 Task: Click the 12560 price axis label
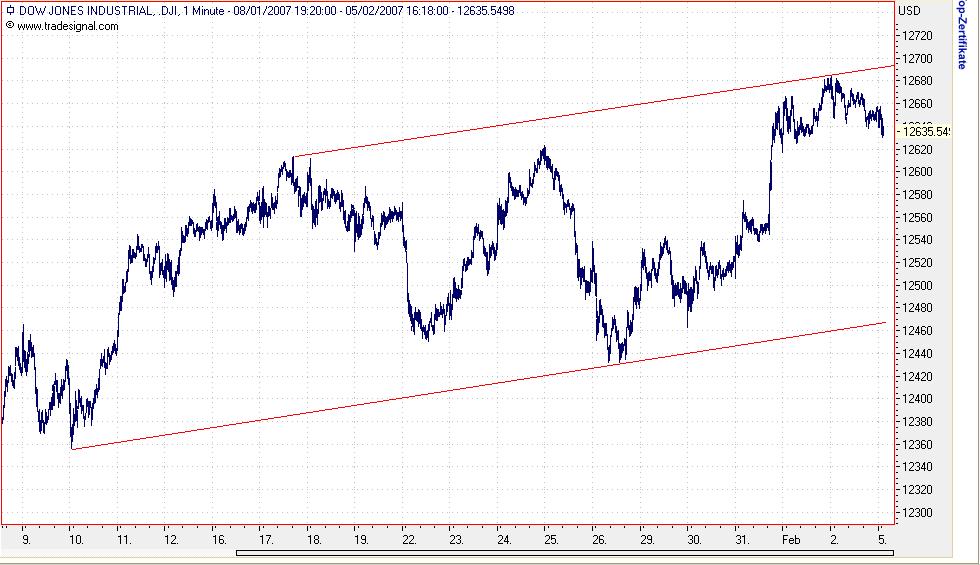point(918,218)
